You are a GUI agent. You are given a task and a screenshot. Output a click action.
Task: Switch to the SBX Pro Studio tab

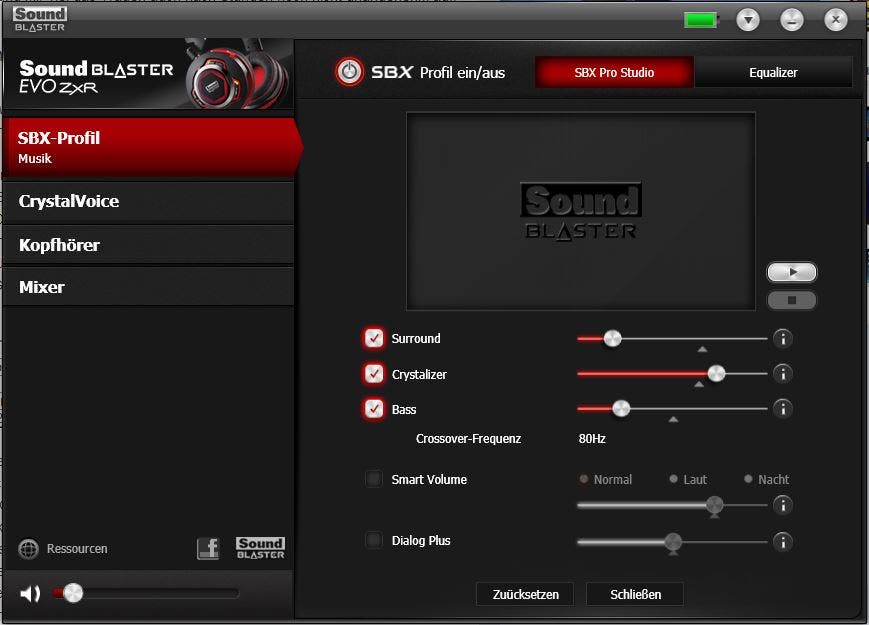coord(614,72)
